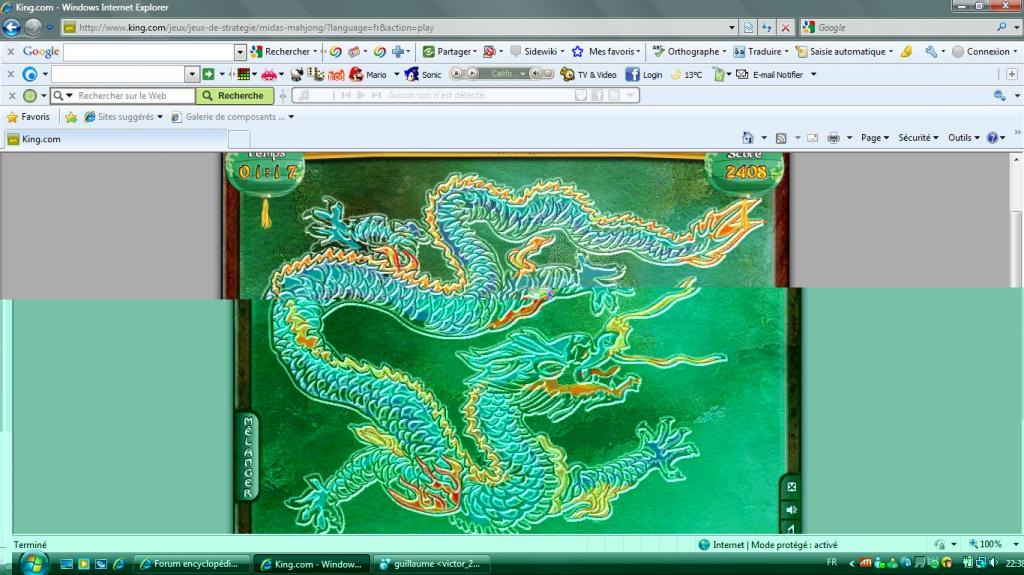Open a new blank tab

coord(239,139)
